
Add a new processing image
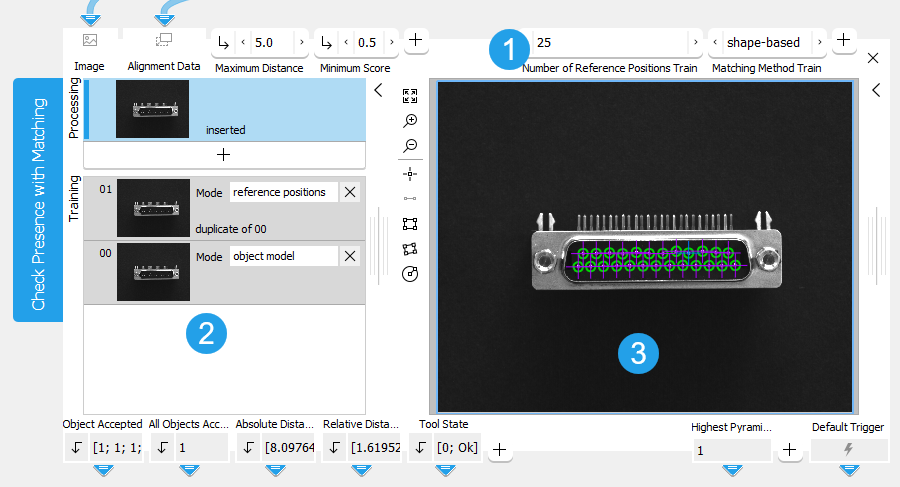pos(224,155)
